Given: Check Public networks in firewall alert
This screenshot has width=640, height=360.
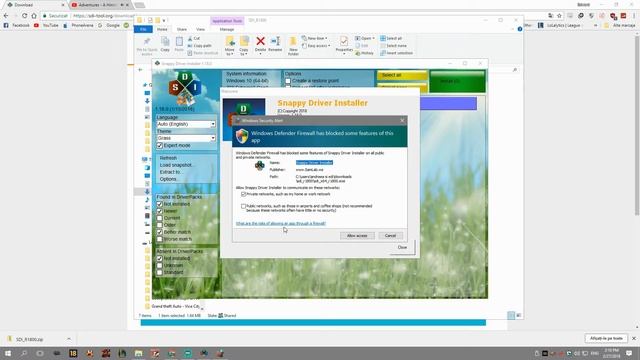Looking at the screenshot, I should (244, 207).
